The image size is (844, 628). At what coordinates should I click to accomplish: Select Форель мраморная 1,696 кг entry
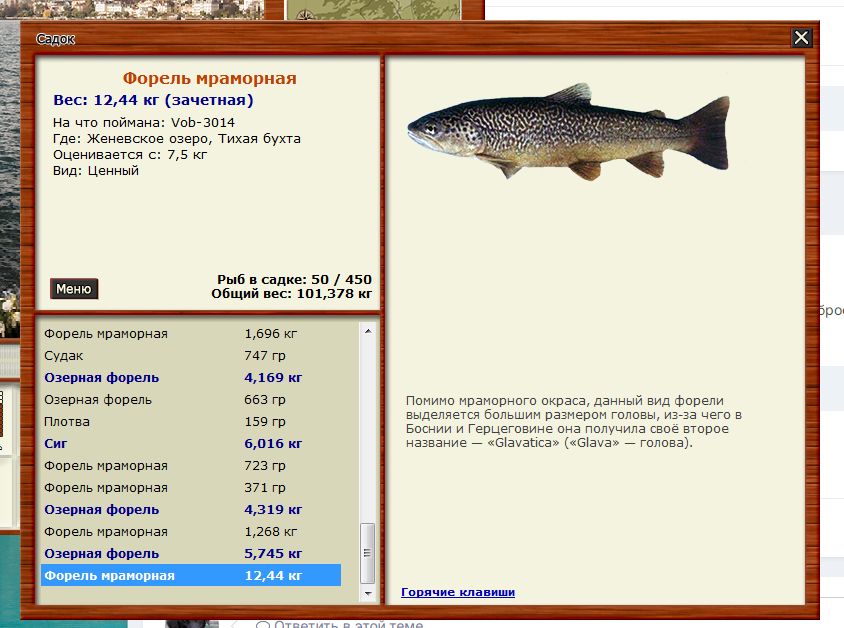(x=190, y=334)
